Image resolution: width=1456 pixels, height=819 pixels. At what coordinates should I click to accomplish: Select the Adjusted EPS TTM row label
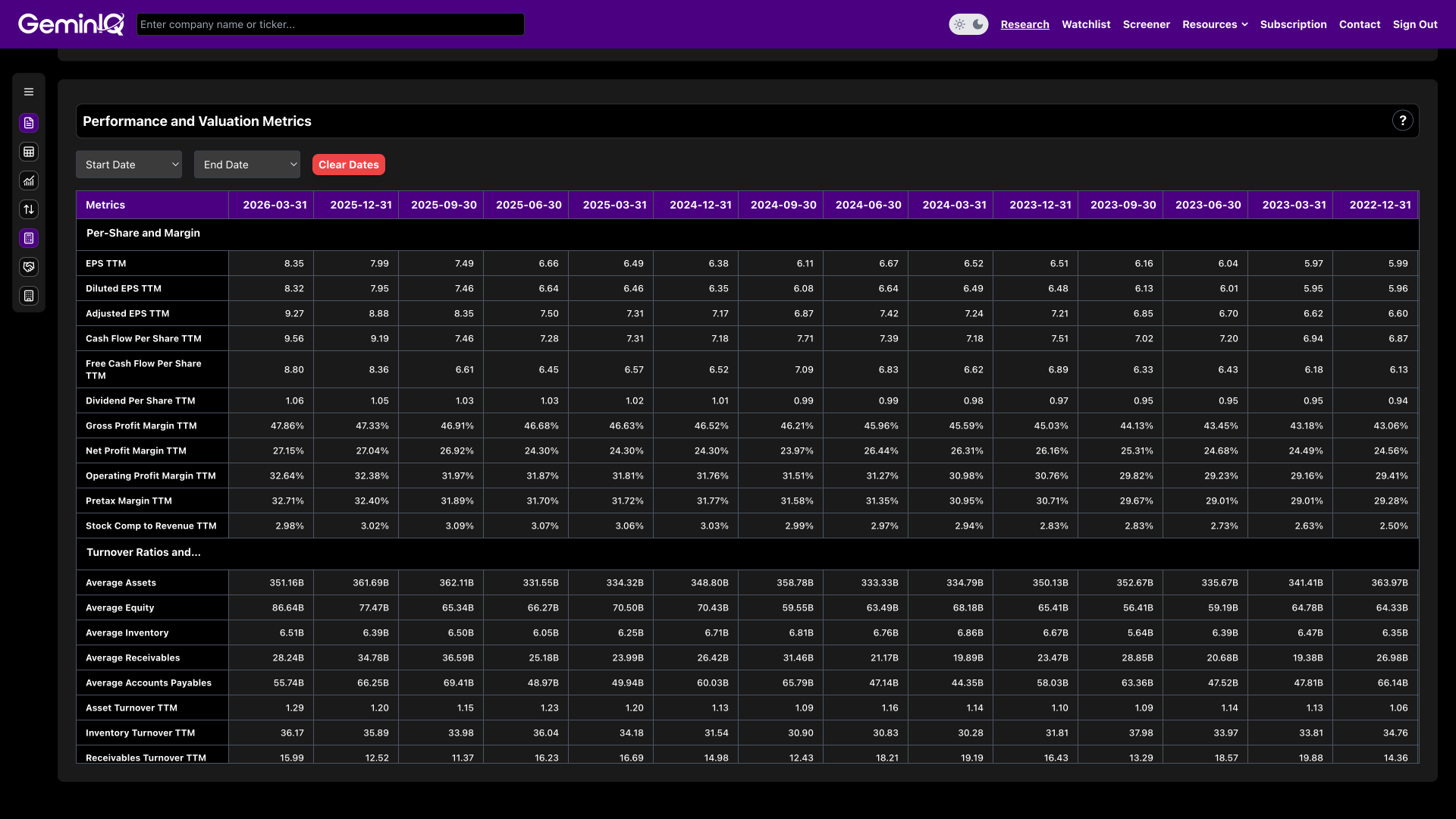tap(127, 314)
